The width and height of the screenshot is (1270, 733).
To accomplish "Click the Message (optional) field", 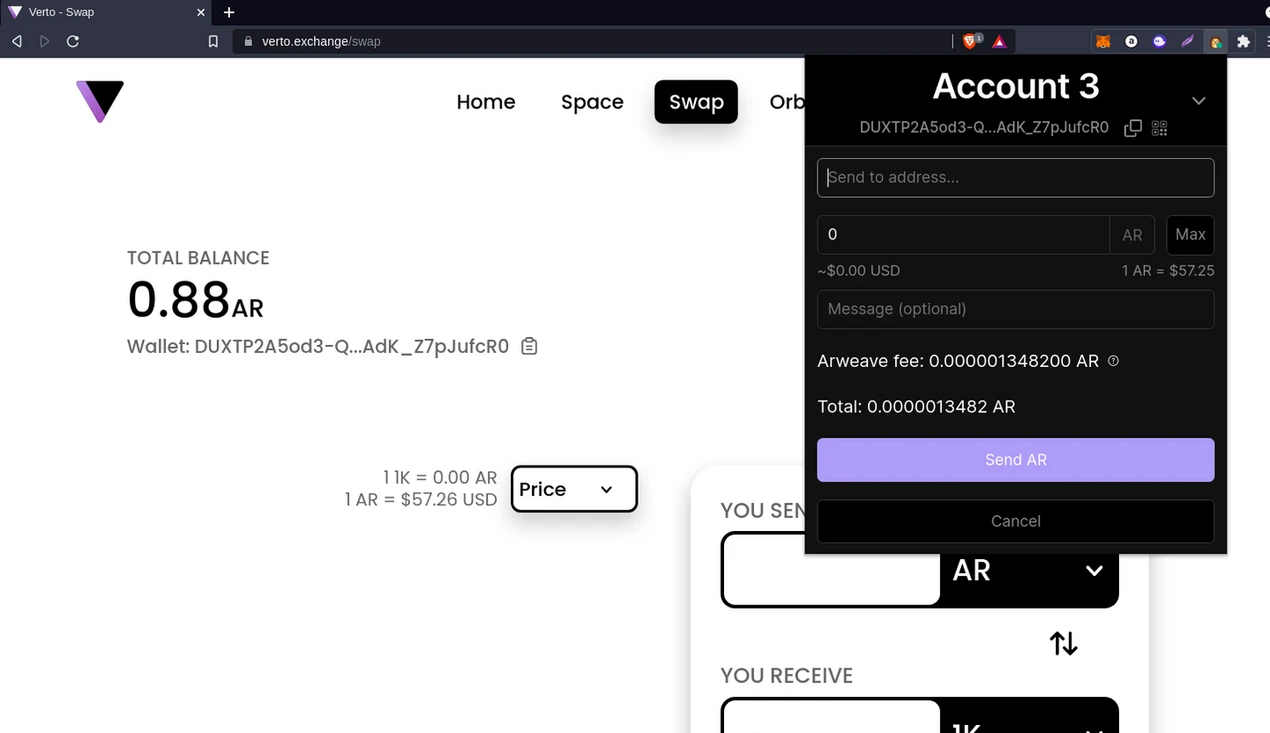I will click(x=1015, y=309).
